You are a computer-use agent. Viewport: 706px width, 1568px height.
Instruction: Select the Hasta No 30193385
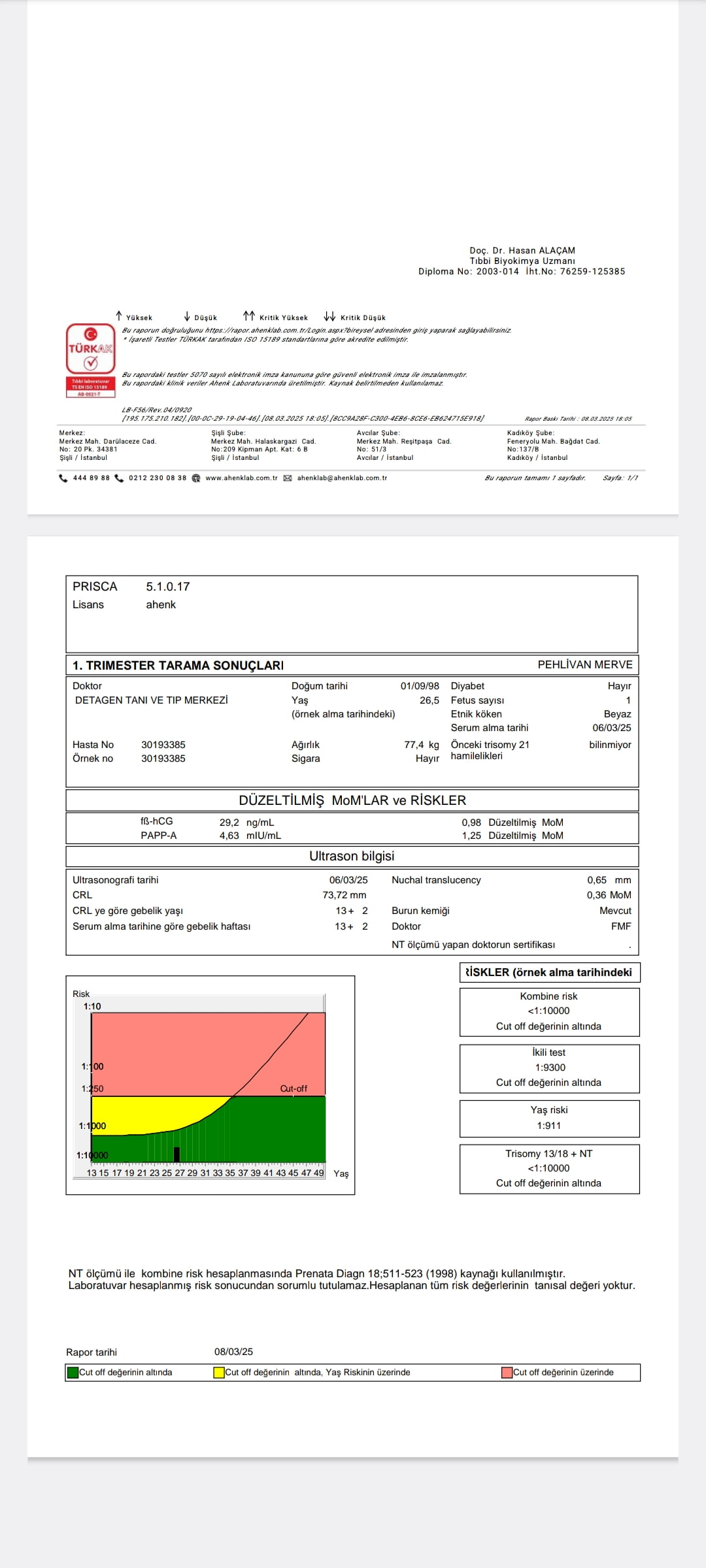point(163,745)
